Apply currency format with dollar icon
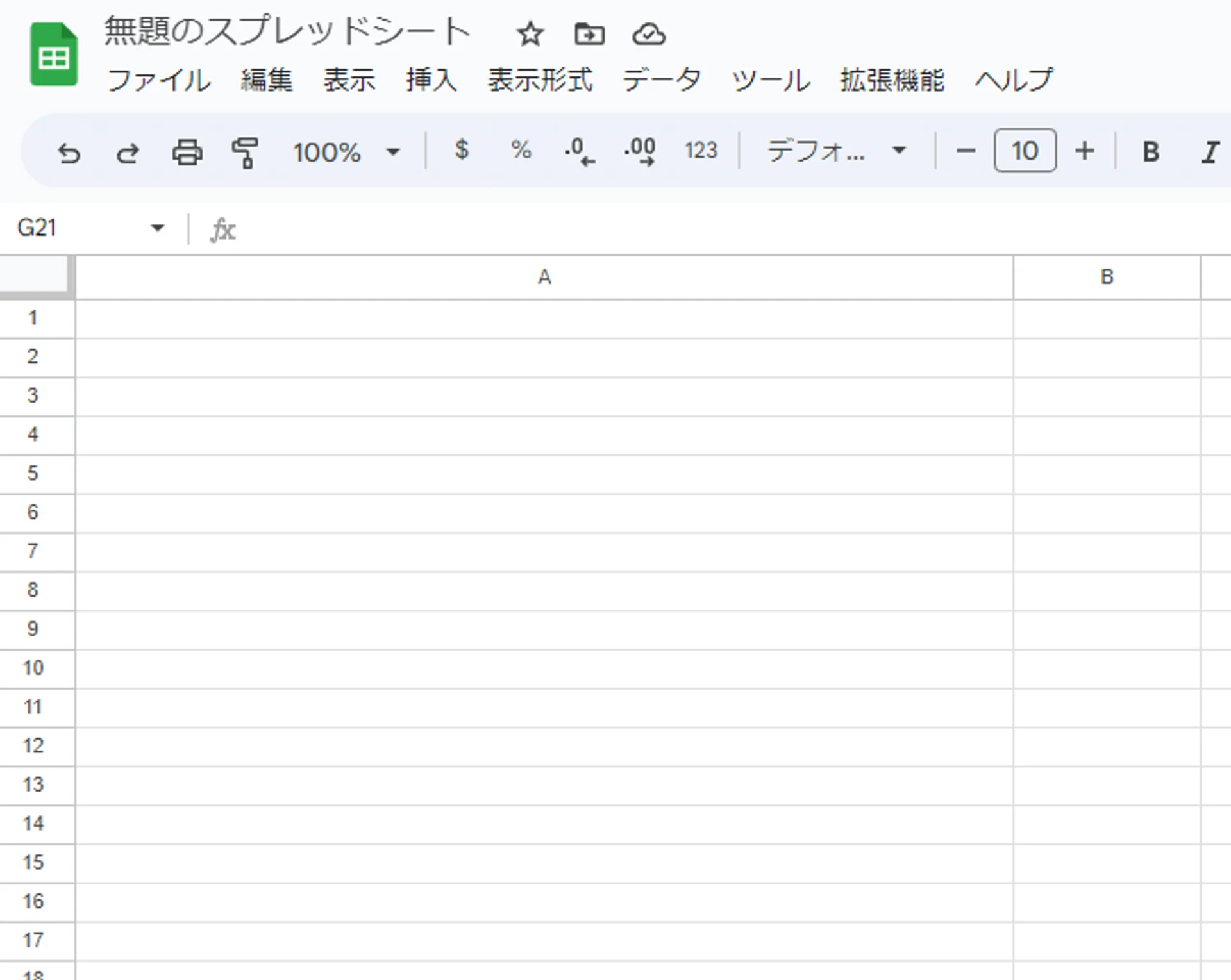This screenshot has width=1231, height=980. [462, 151]
